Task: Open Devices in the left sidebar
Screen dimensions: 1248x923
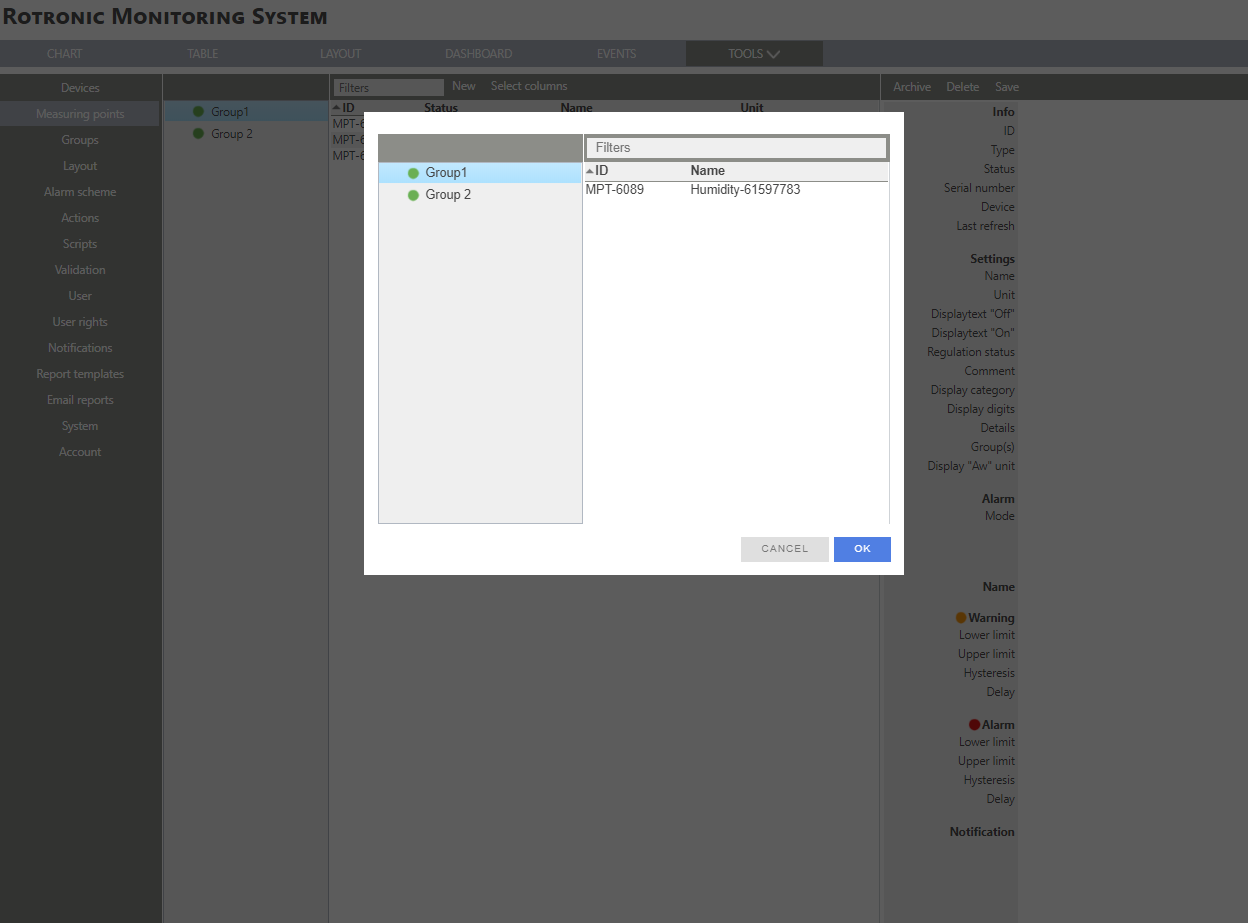Action: click(x=80, y=88)
